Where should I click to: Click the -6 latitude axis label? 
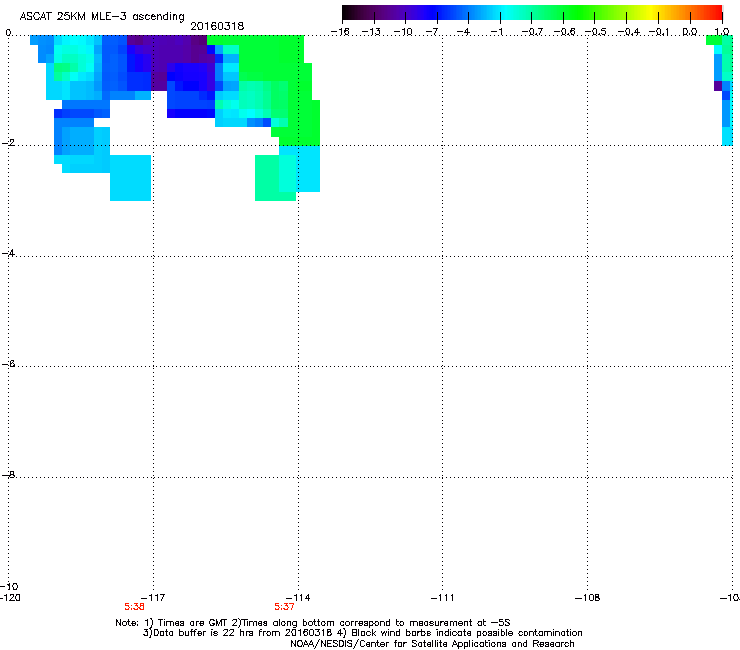(x=8, y=364)
